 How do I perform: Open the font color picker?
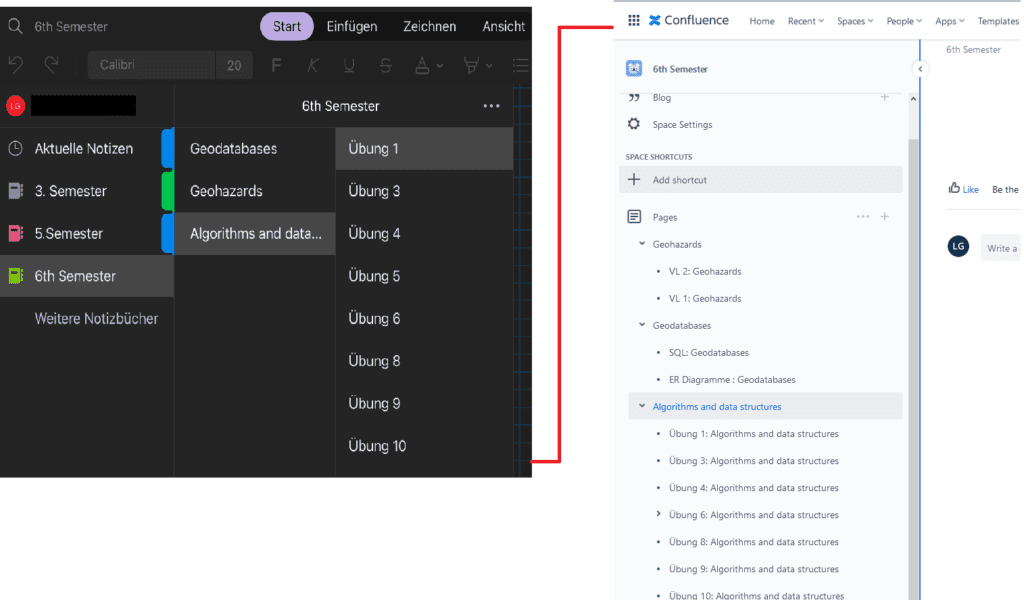422,65
